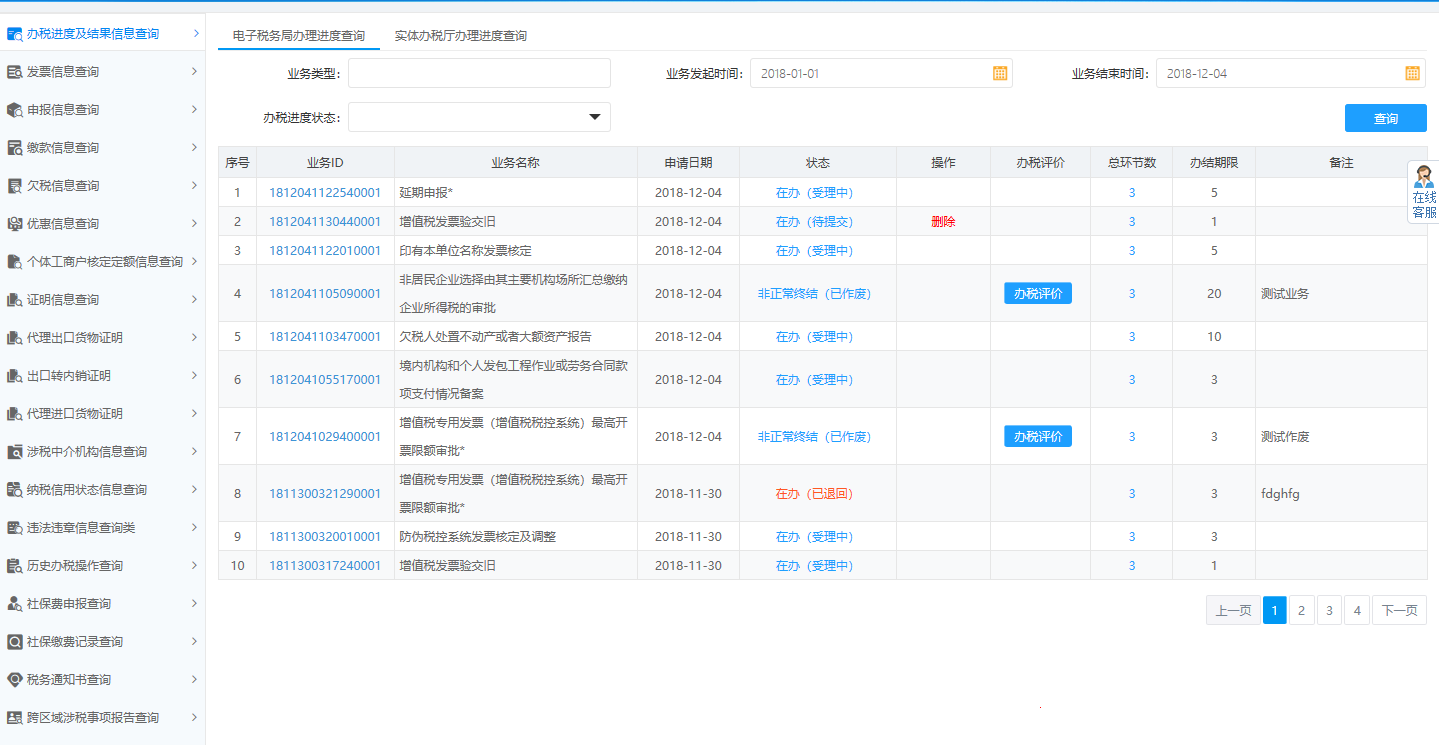Select the 历史办税操作查询 sidebar icon
The width and height of the screenshot is (1439, 745).
(x=14, y=565)
